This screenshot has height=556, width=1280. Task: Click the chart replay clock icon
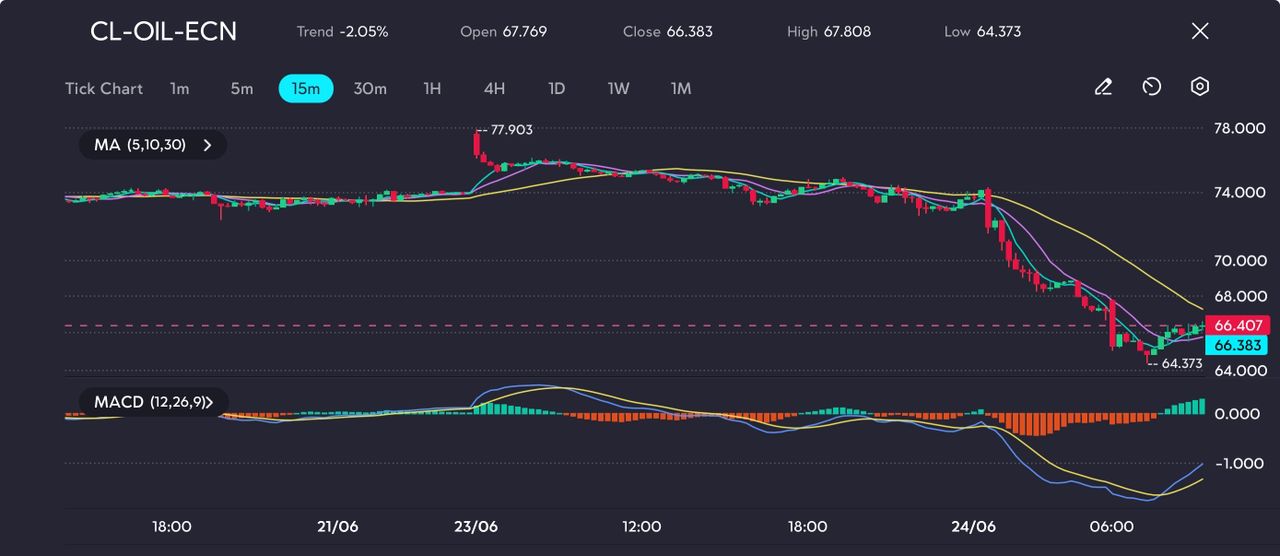pos(1151,87)
